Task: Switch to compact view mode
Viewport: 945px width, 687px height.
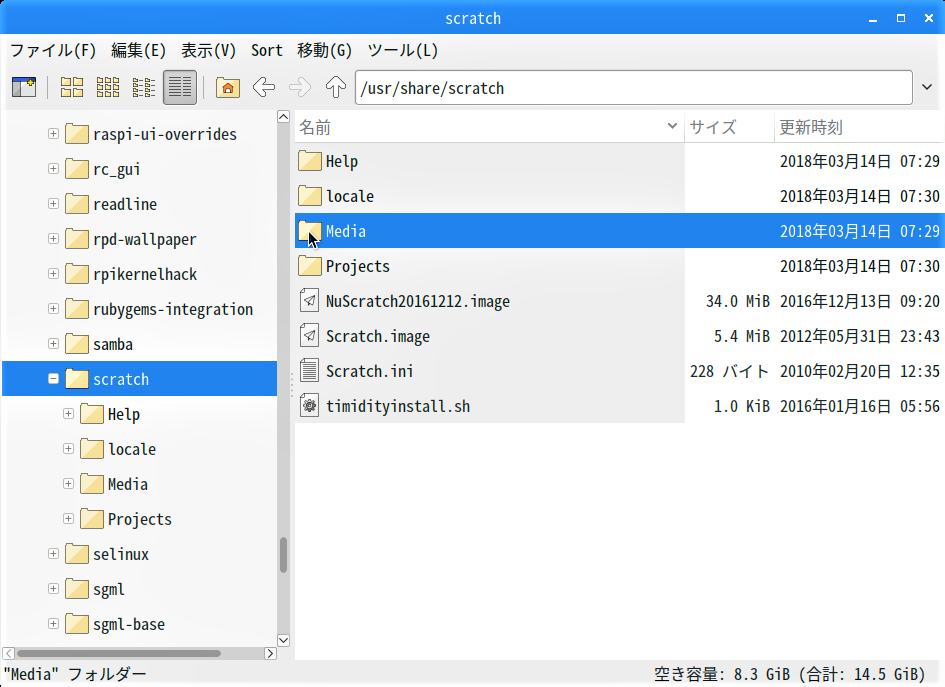Action: [x=143, y=87]
